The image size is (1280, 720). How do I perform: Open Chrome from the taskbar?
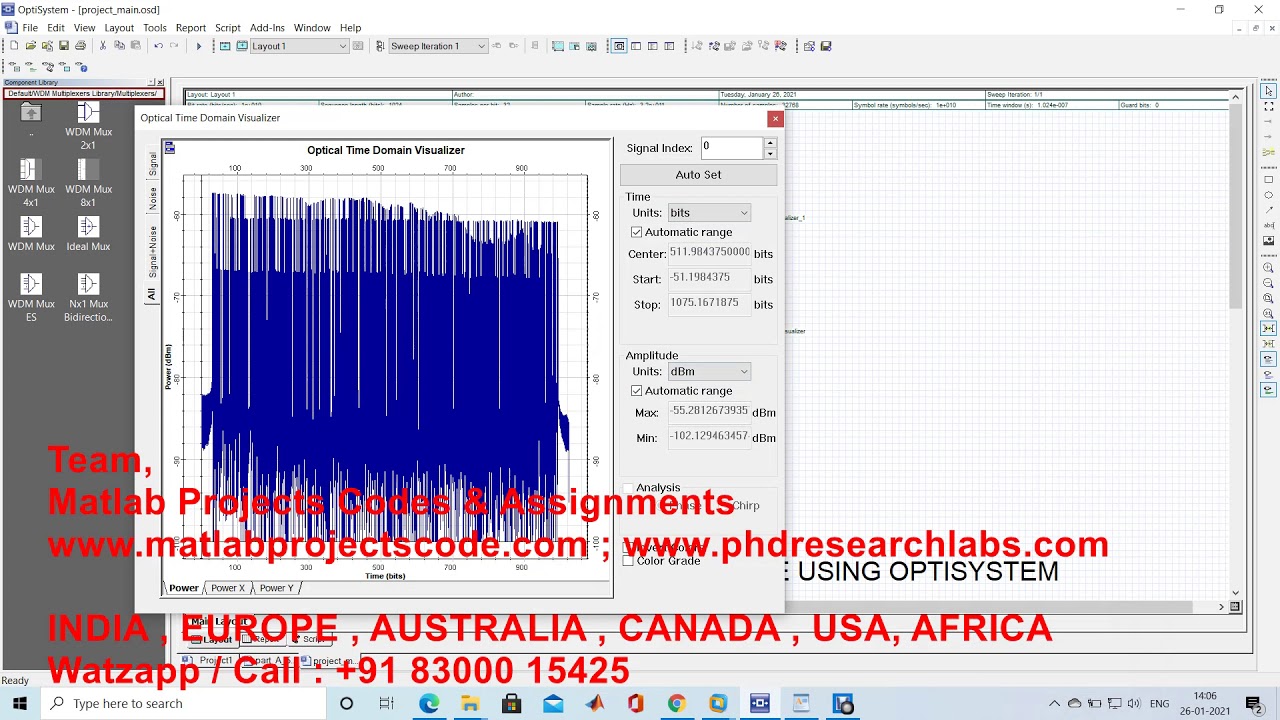point(677,703)
